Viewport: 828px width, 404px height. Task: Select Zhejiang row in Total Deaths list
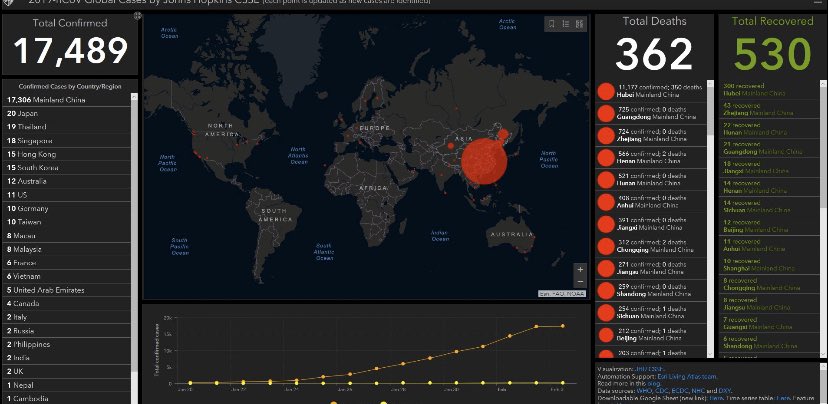click(651, 136)
